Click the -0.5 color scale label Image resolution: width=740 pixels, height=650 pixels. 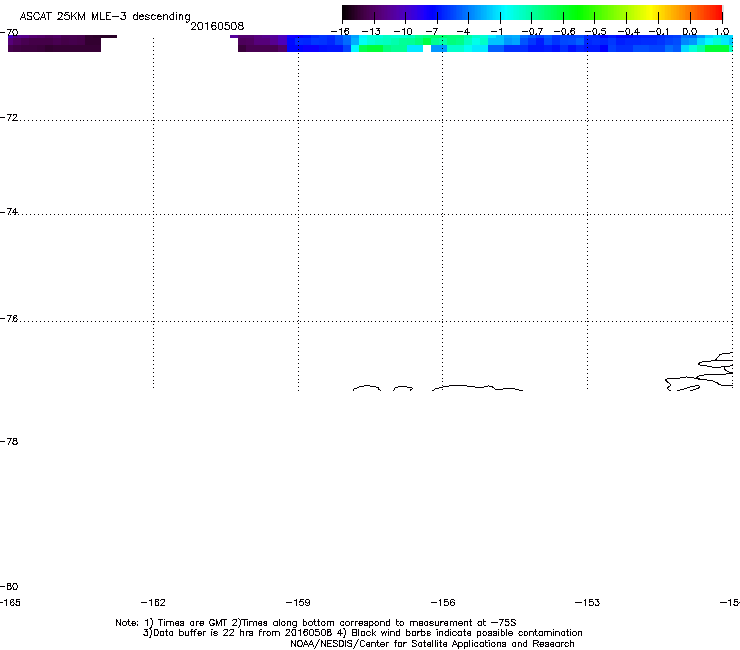[x=596, y=32]
